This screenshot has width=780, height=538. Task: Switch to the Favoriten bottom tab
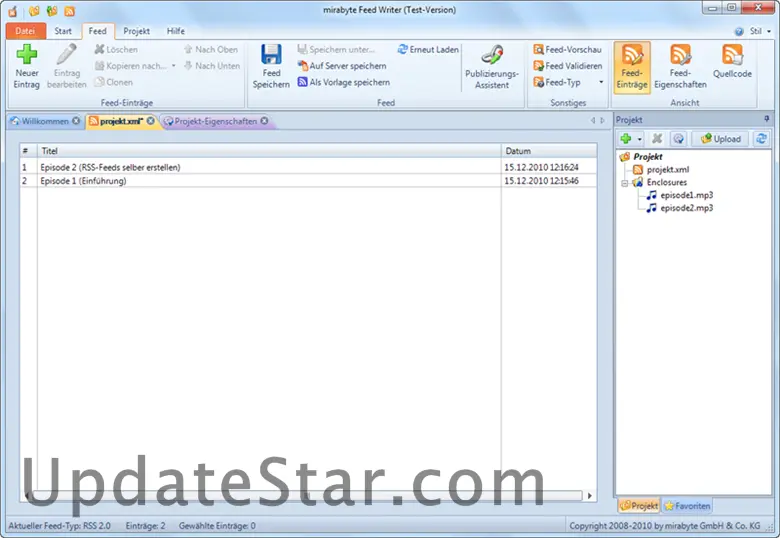tap(687, 506)
